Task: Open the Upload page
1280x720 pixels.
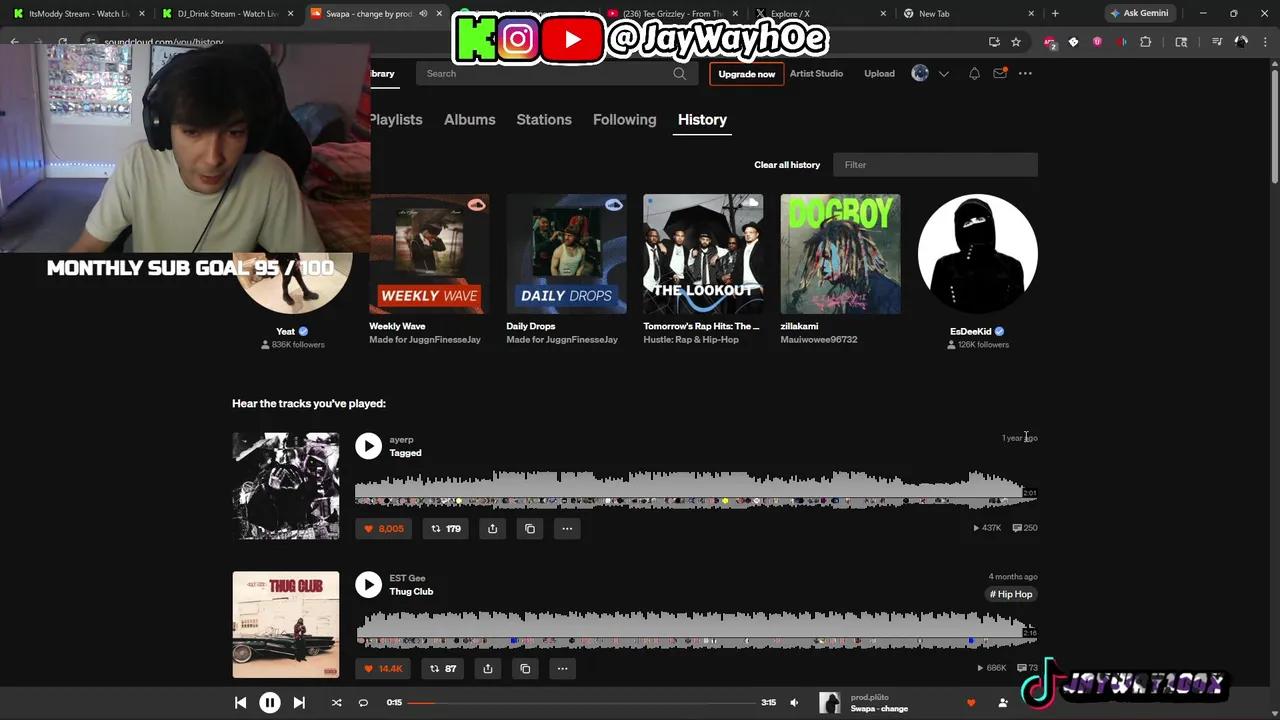Action: [x=879, y=73]
